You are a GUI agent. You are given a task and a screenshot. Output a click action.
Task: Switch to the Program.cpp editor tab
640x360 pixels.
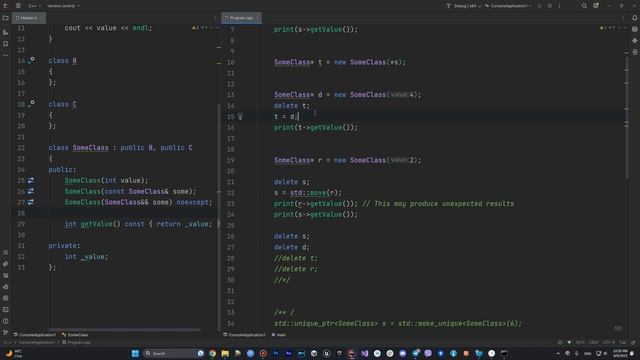241,18
